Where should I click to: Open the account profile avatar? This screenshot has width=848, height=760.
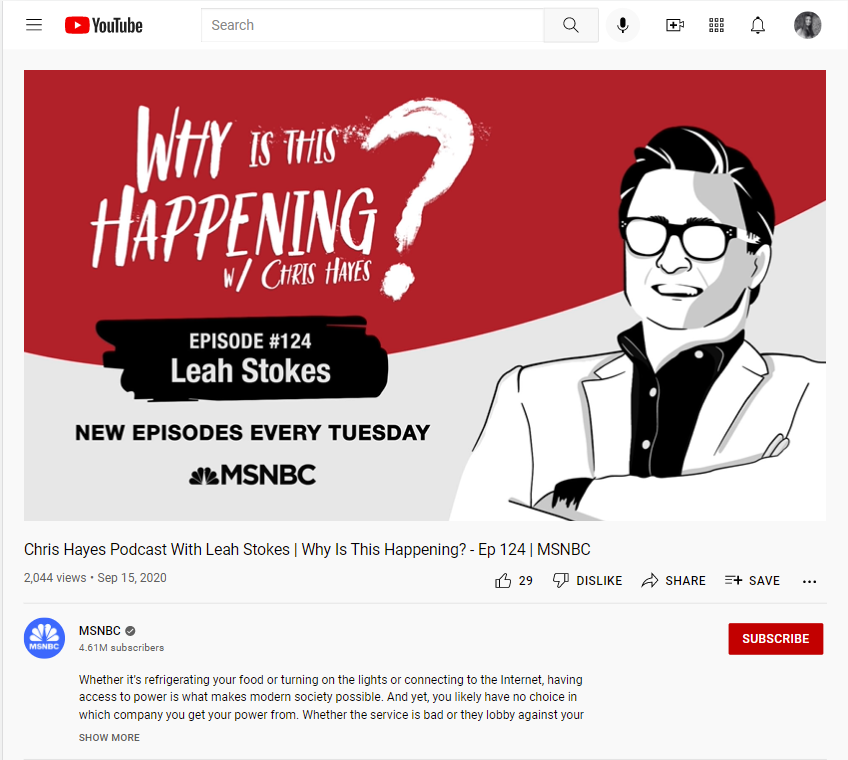(807, 25)
